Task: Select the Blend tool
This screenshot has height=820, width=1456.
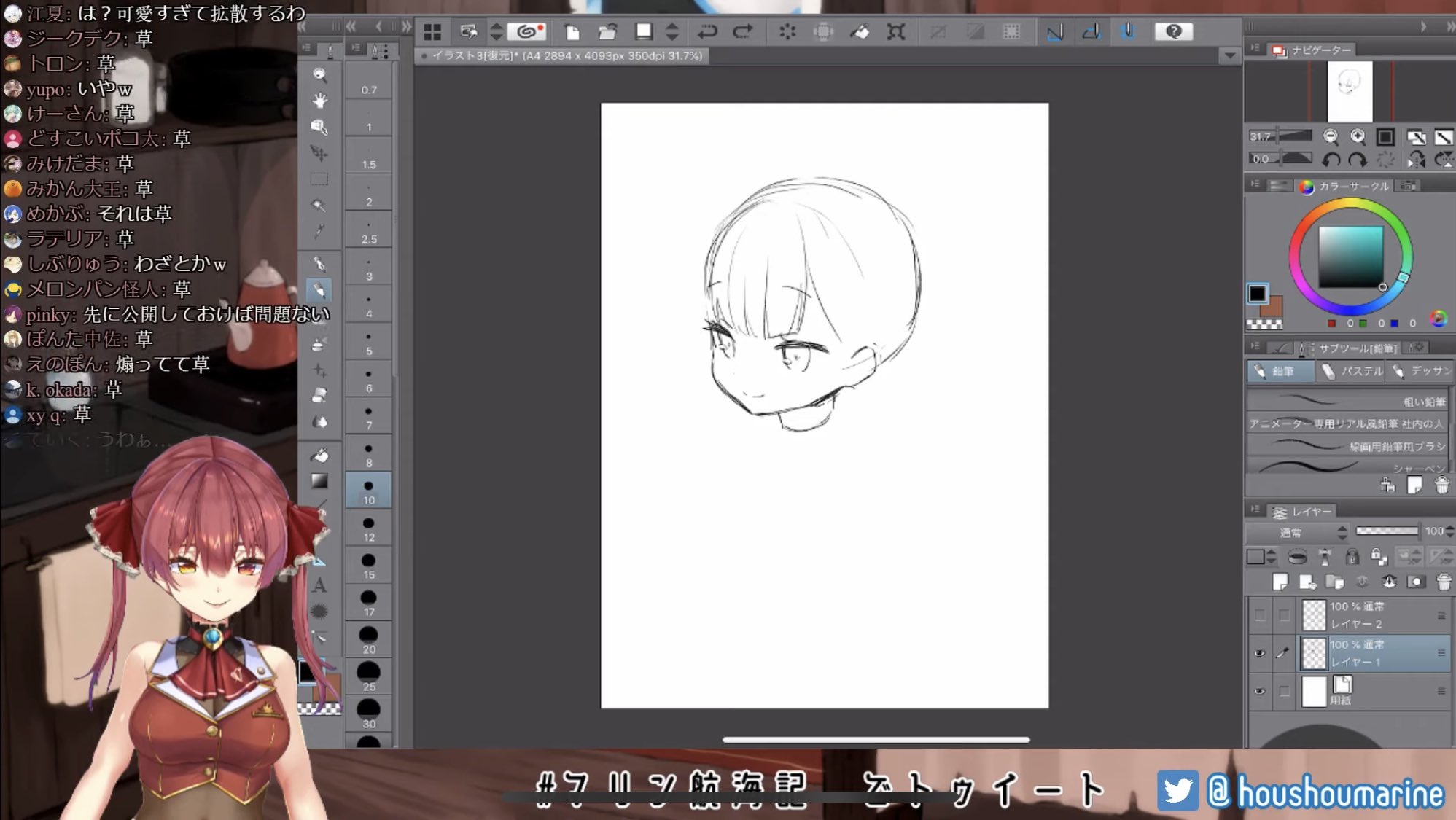Action: pos(319,421)
